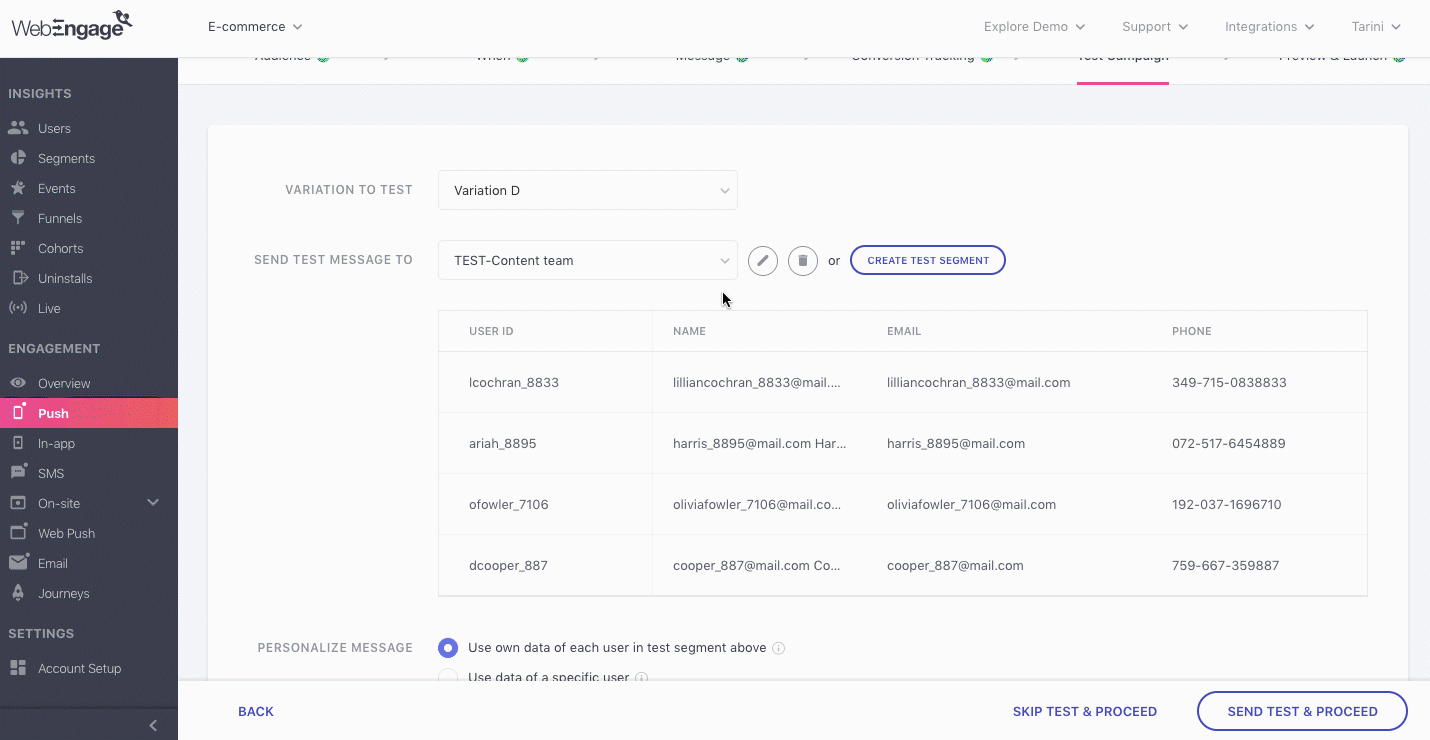Click the Email envelope icon
This screenshot has height=740, width=1430.
coord(18,563)
